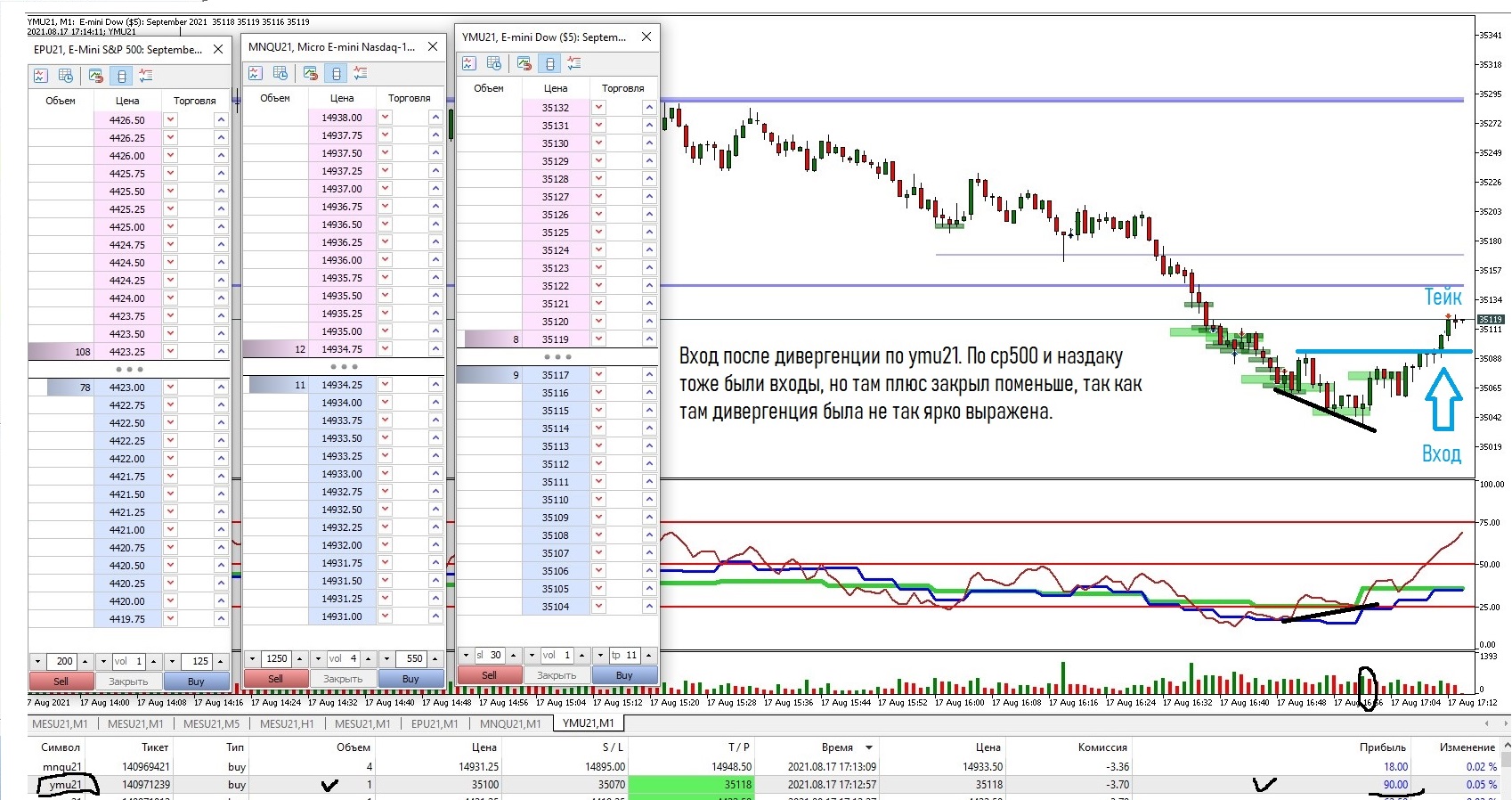
Task: Toggle depth mode icon in EPU21 window
Action: pos(121,76)
